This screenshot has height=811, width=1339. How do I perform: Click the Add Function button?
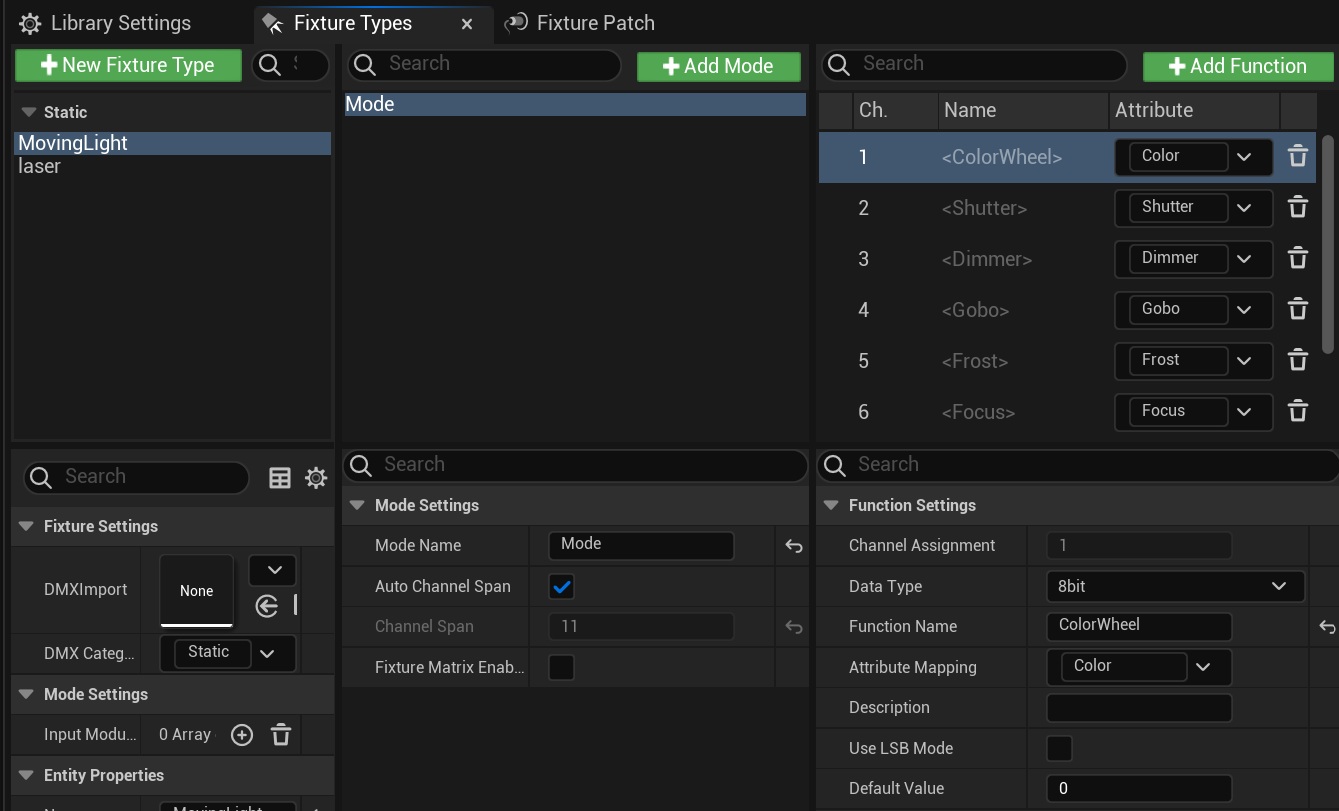[x=1237, y=66]
